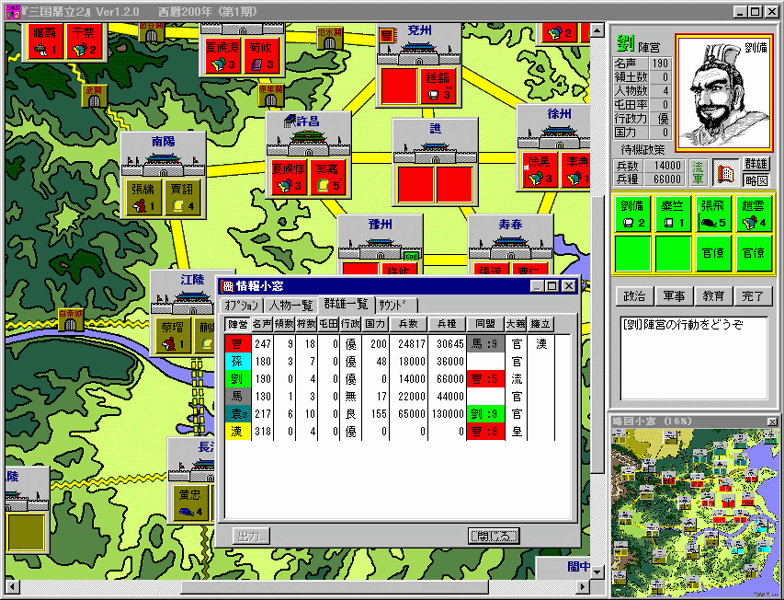Click the 徐州 castle icon on map
Image resolution: width=784 pixels, height=600 pixels.
554,136
